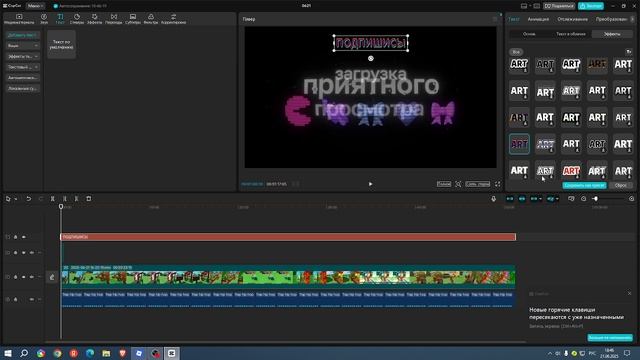Click the Export (Экспорт) button at top
The height and width of the screenshot is (360, 640).
coord(591,6)
